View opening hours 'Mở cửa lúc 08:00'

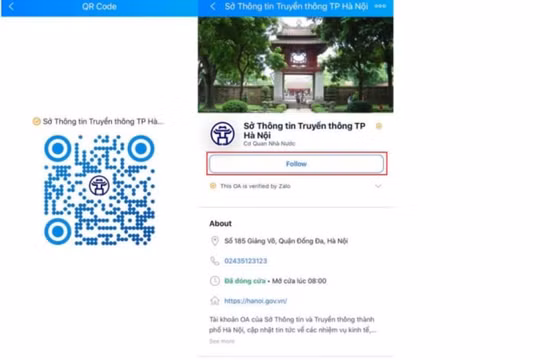(x=299, y=281)
